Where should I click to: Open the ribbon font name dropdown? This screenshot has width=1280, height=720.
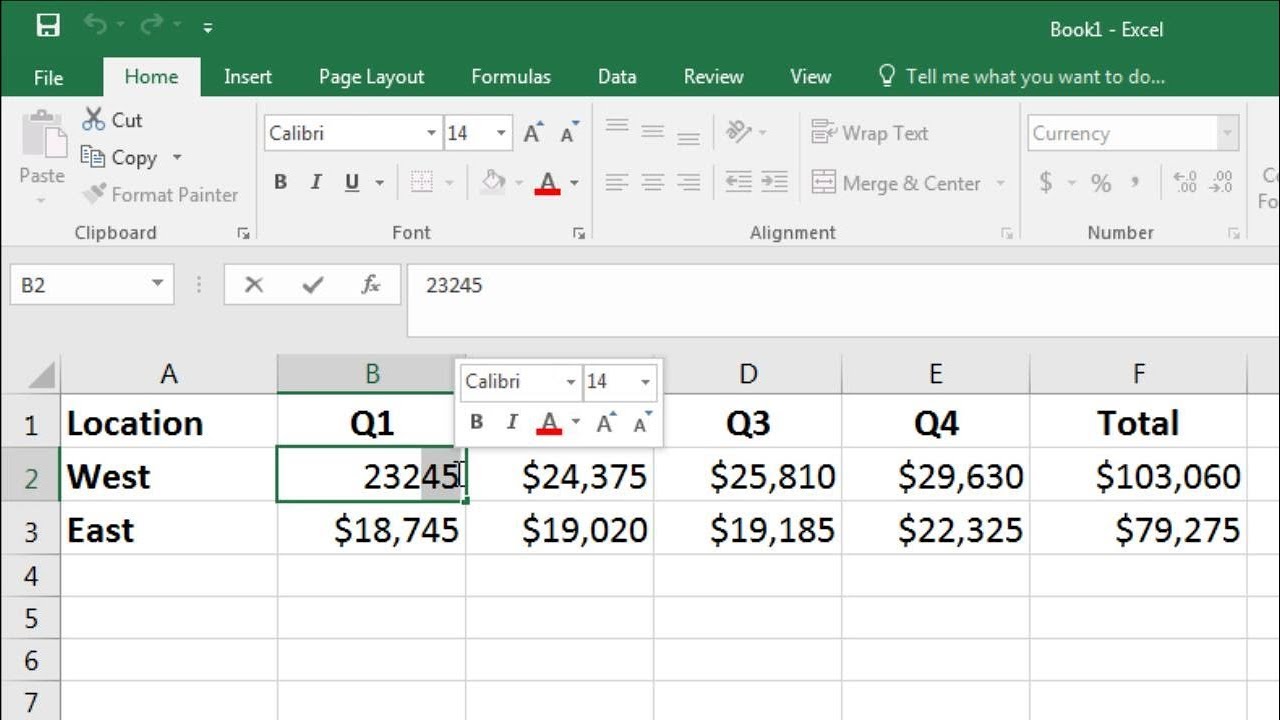432,133
